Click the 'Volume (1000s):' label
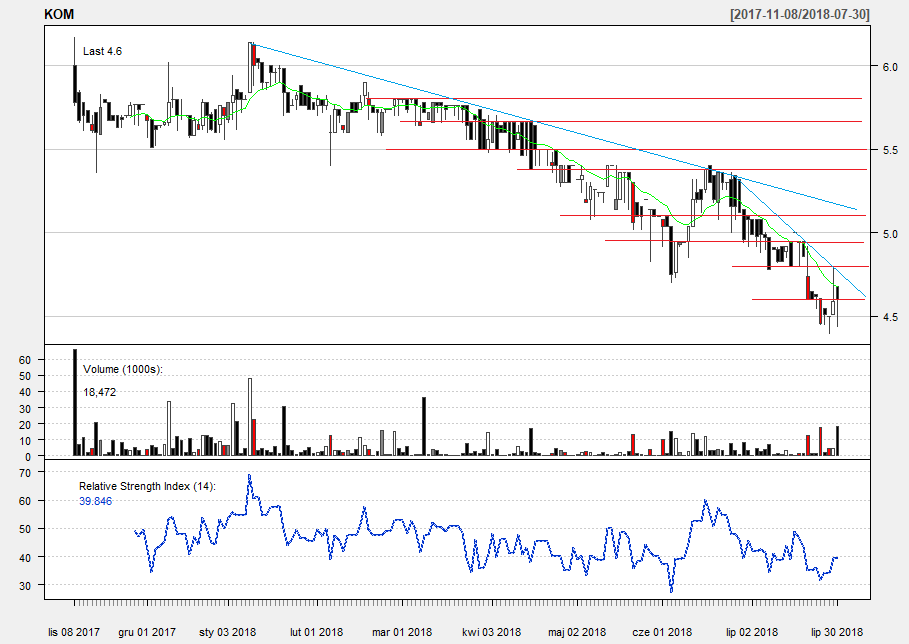Viewport: 909px width, 644px height. [123, 369]
